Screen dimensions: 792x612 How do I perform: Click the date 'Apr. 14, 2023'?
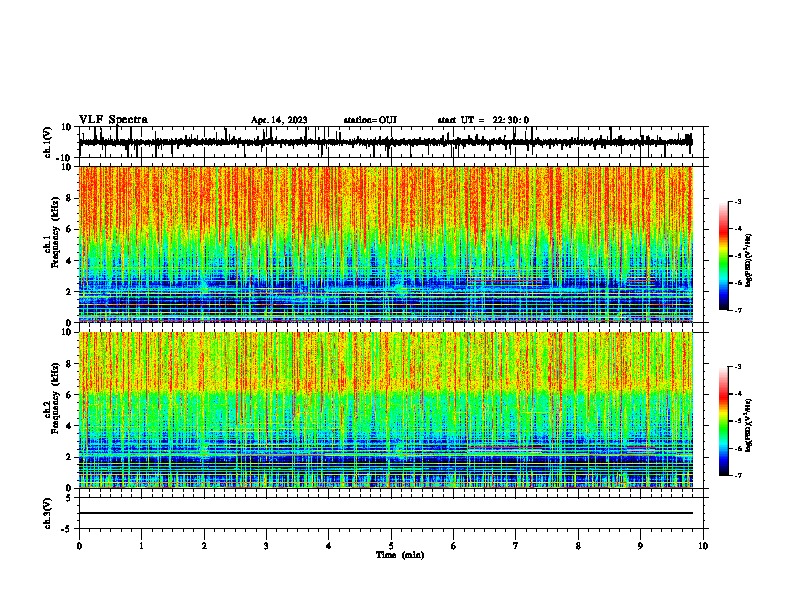pyautogui.click(x=279, y=120)
